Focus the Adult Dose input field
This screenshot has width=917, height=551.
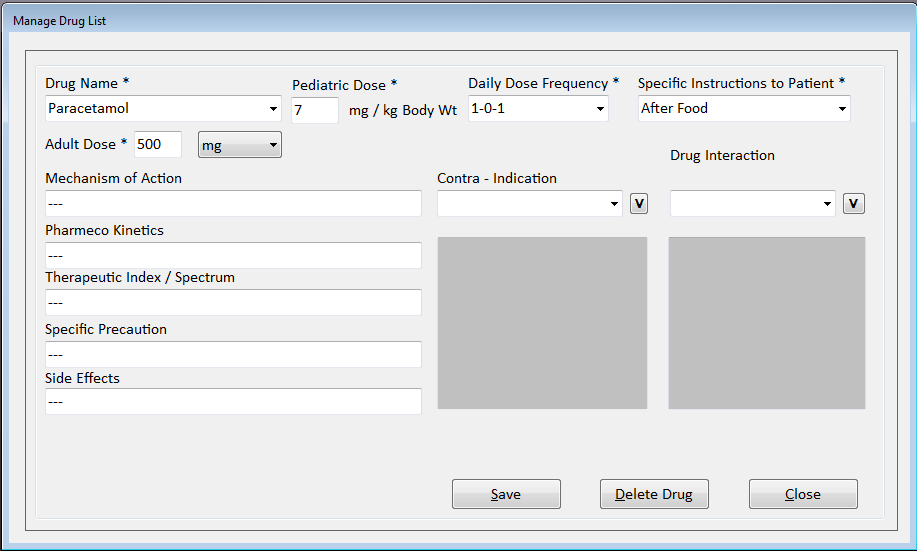pyautogui.click(x=157, y=144)
